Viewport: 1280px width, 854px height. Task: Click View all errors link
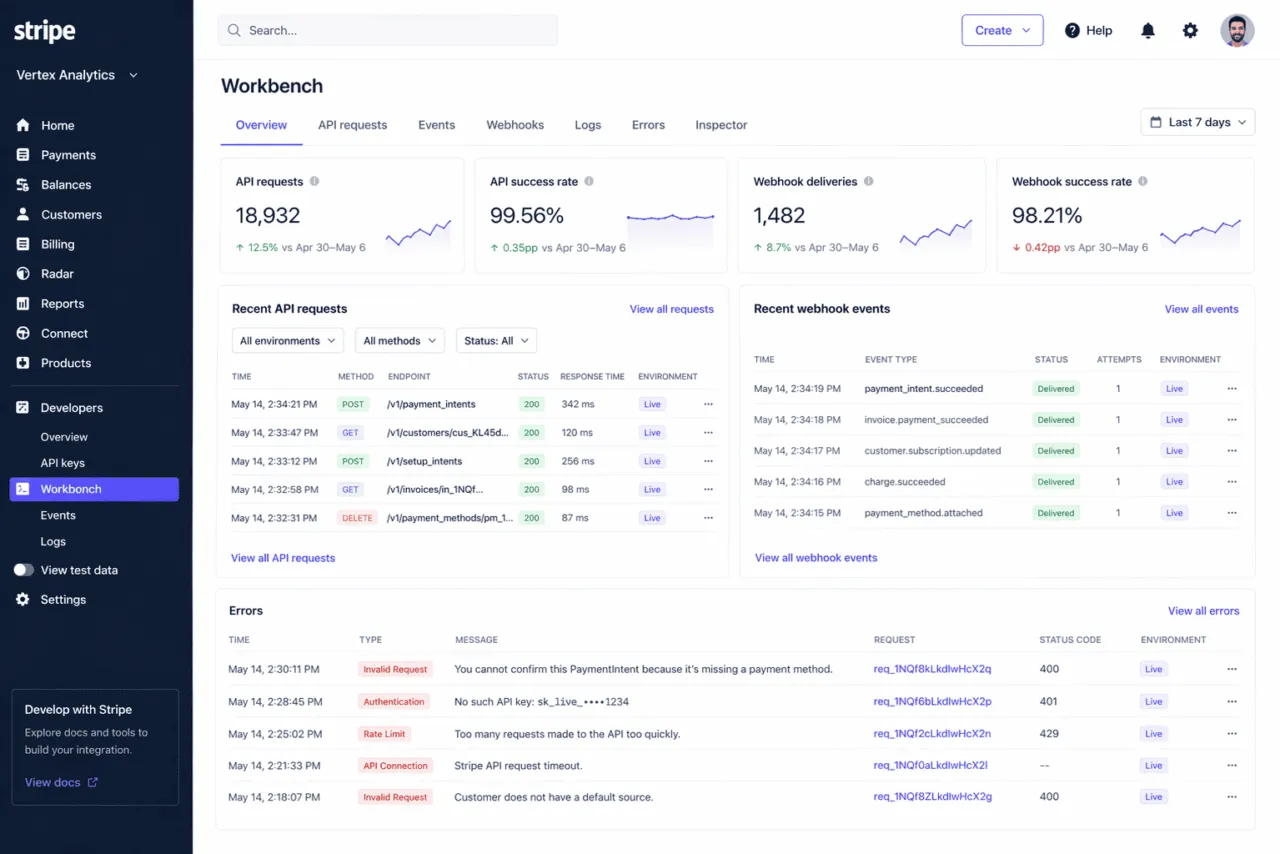1203,611
